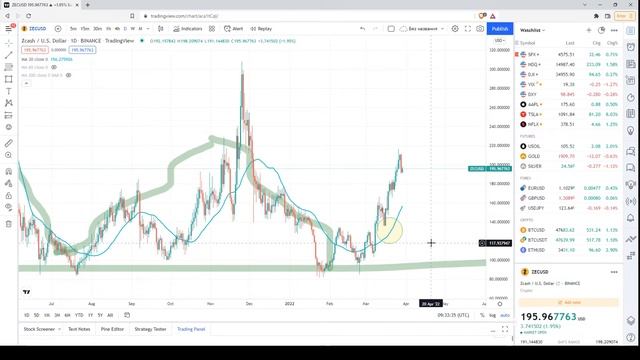Click the add-symbol compare plus button
Screen dimensions: 640x360
coord(58,29)
